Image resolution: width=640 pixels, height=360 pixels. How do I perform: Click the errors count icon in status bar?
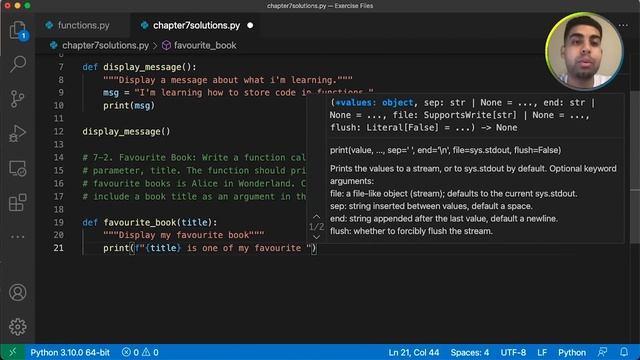[x=130, y=352]
